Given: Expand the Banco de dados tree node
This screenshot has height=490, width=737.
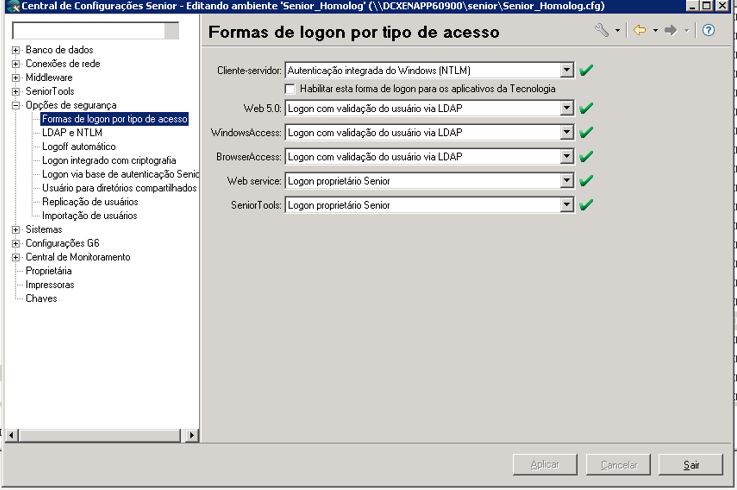Looking at the screenshot, I should pos(16,50).
